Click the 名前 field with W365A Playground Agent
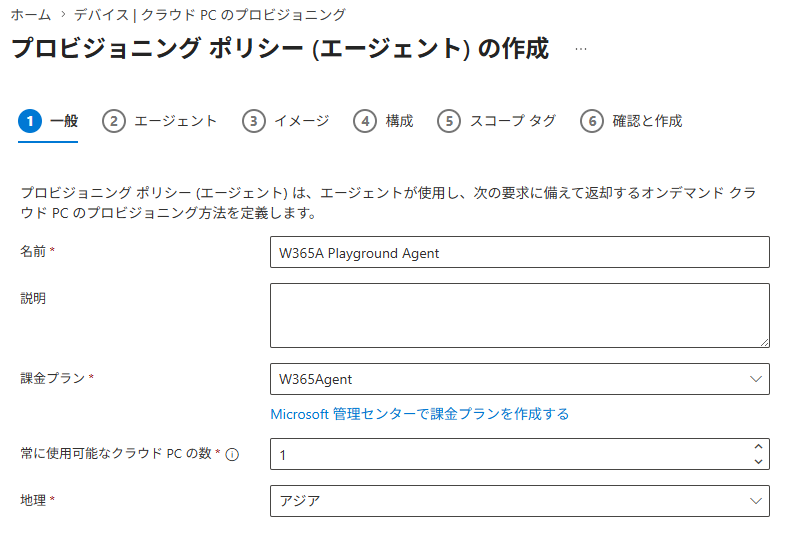Image resolution: width=796 pixels, height=544 pixels. (520, 252)
